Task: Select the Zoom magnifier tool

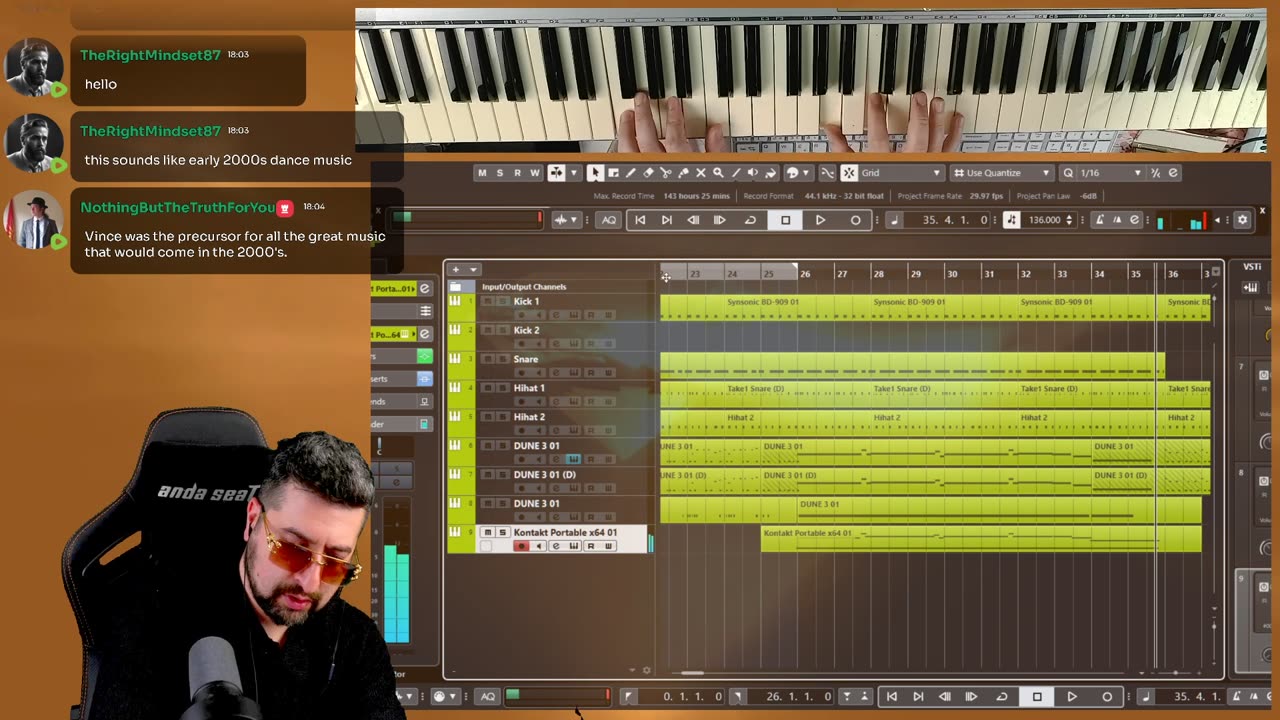Action: point(718,173)
